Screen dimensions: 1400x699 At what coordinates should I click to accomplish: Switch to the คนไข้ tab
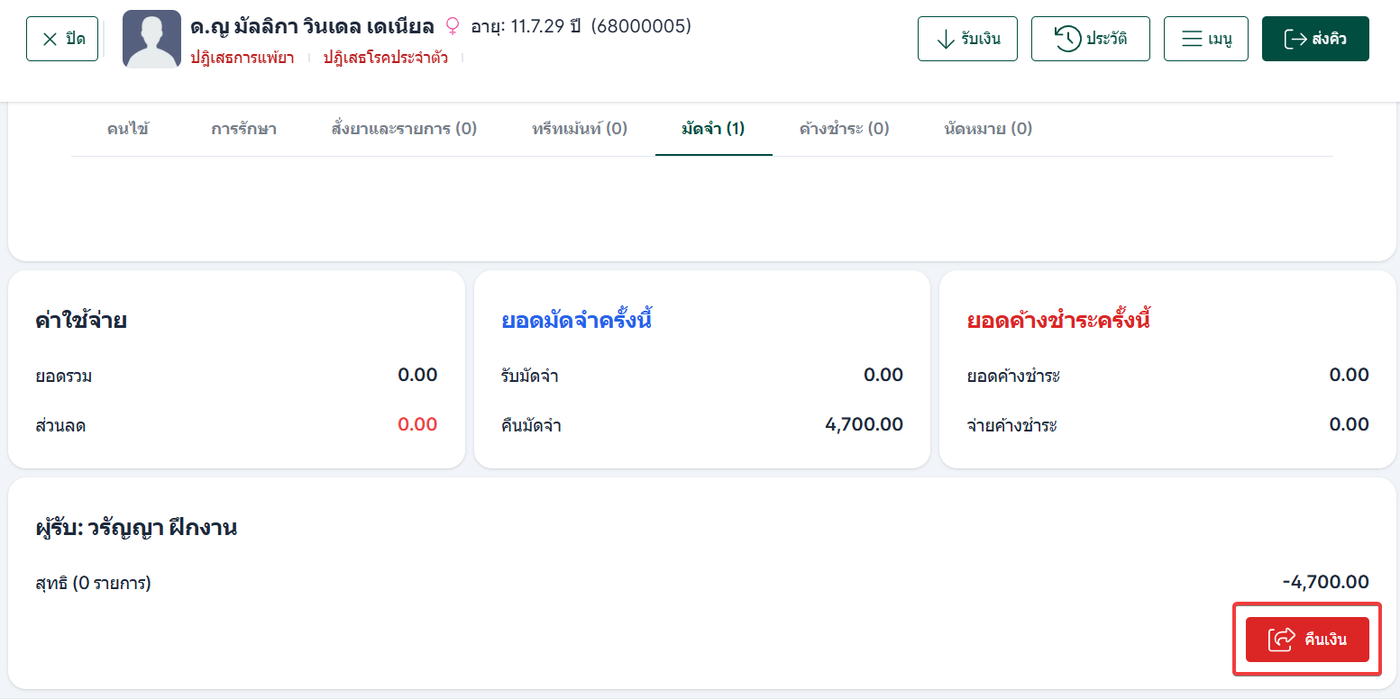pyautogui.click(x=128, y=128)
